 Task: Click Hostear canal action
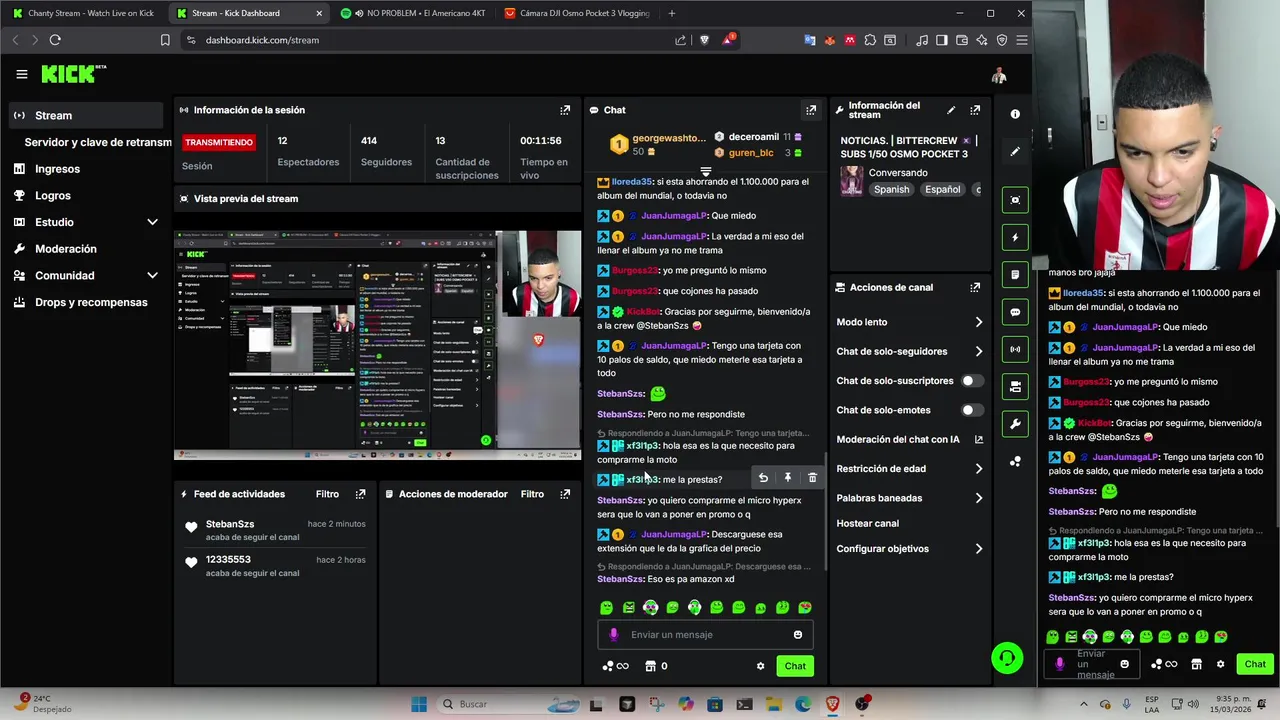(868, 523)
